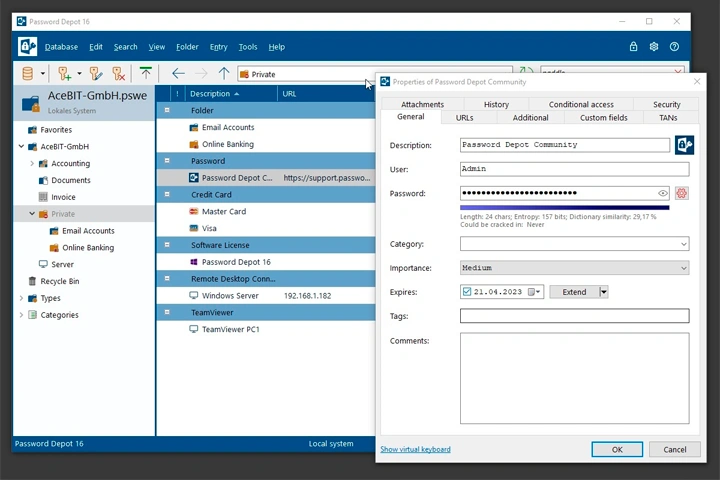Viewport: 720px width, 480px height.
Task: Navigate back with the left arrow
Action: tap(178, 73)
